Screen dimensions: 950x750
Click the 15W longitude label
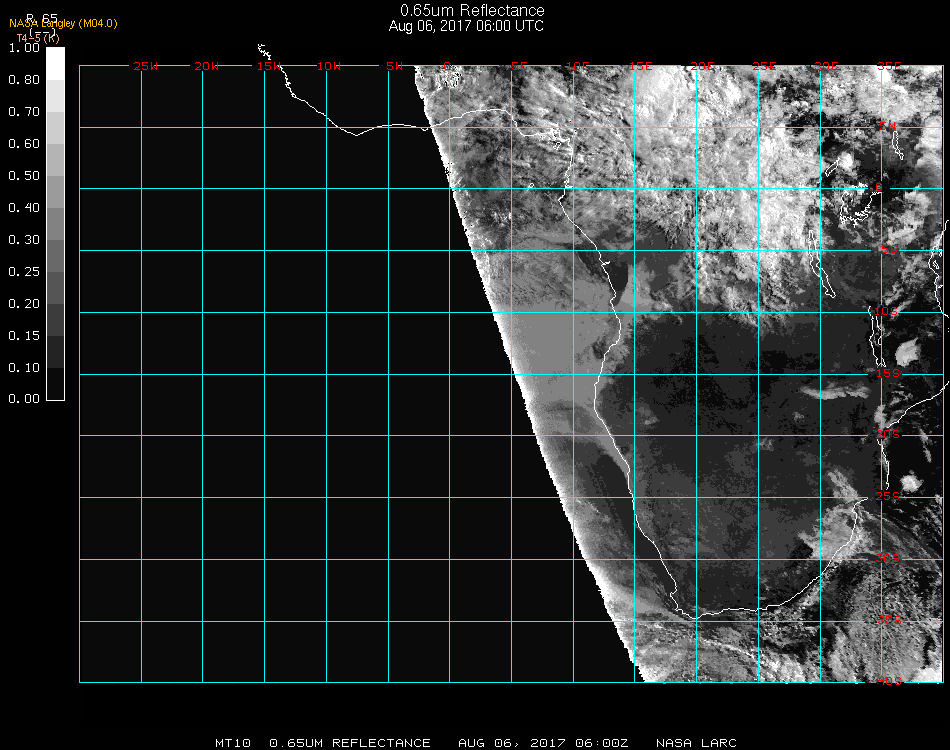(x=268, y=66)
